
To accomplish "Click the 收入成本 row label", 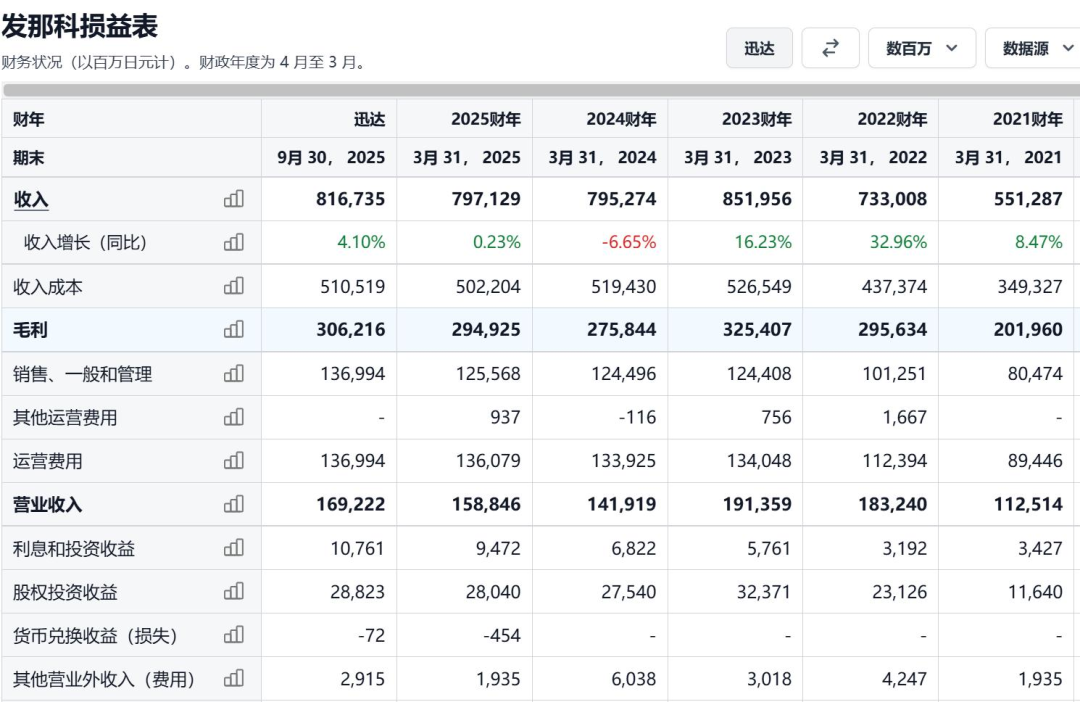I will coord(48,286).
